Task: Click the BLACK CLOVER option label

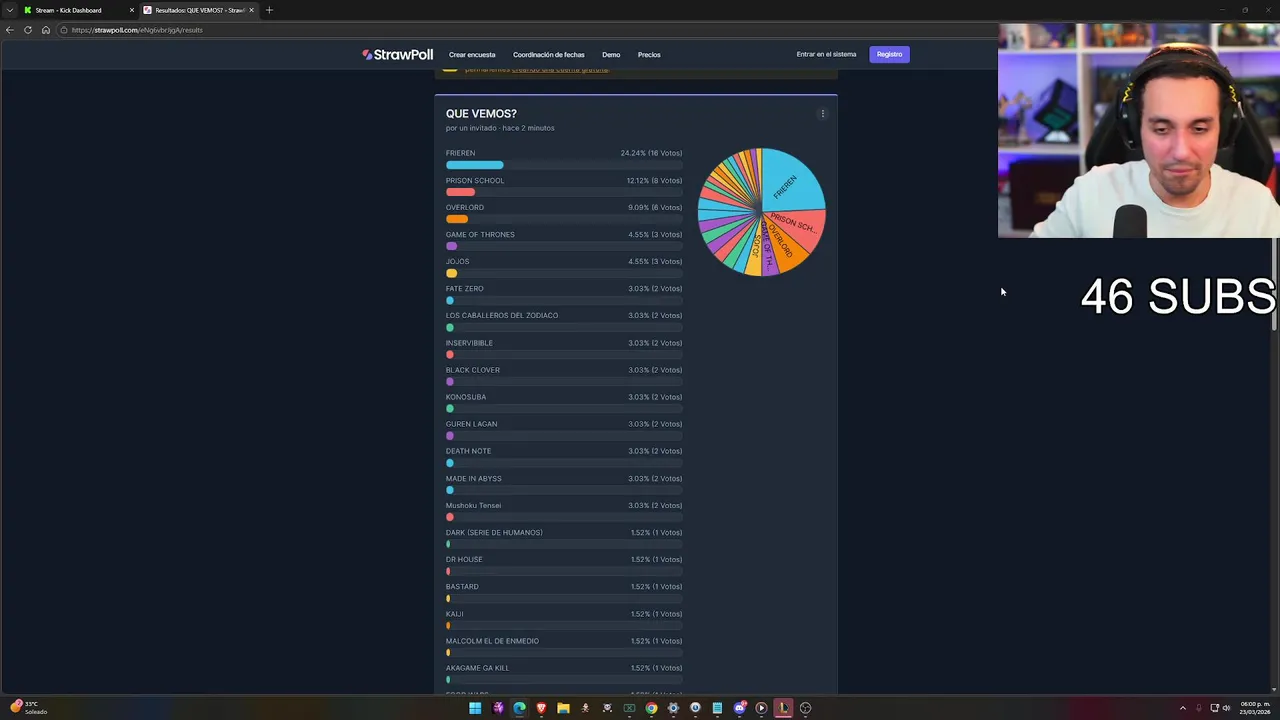Action: click(x=473, y=370)
